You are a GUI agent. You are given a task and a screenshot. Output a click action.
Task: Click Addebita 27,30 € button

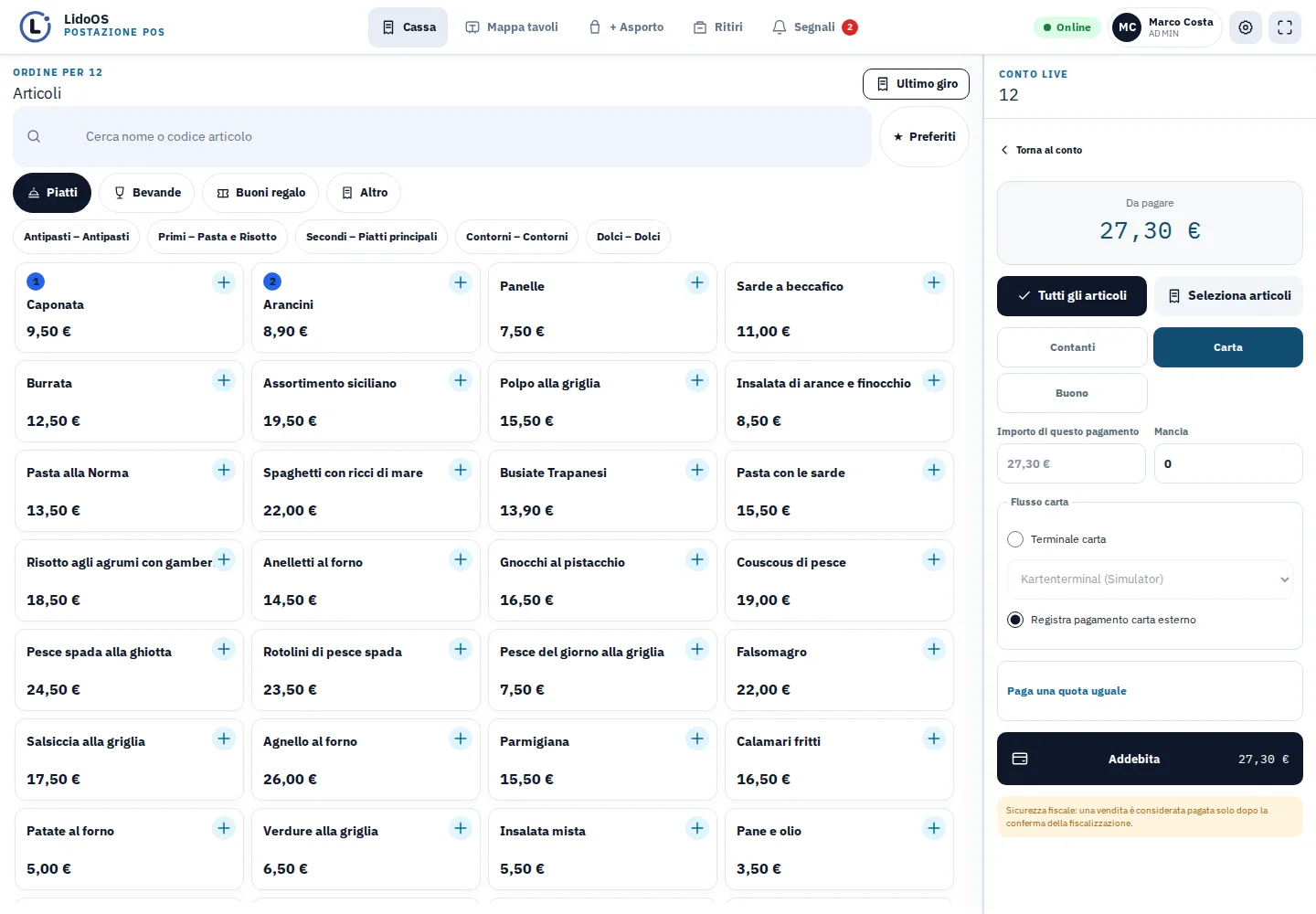tap(1150, 759)
